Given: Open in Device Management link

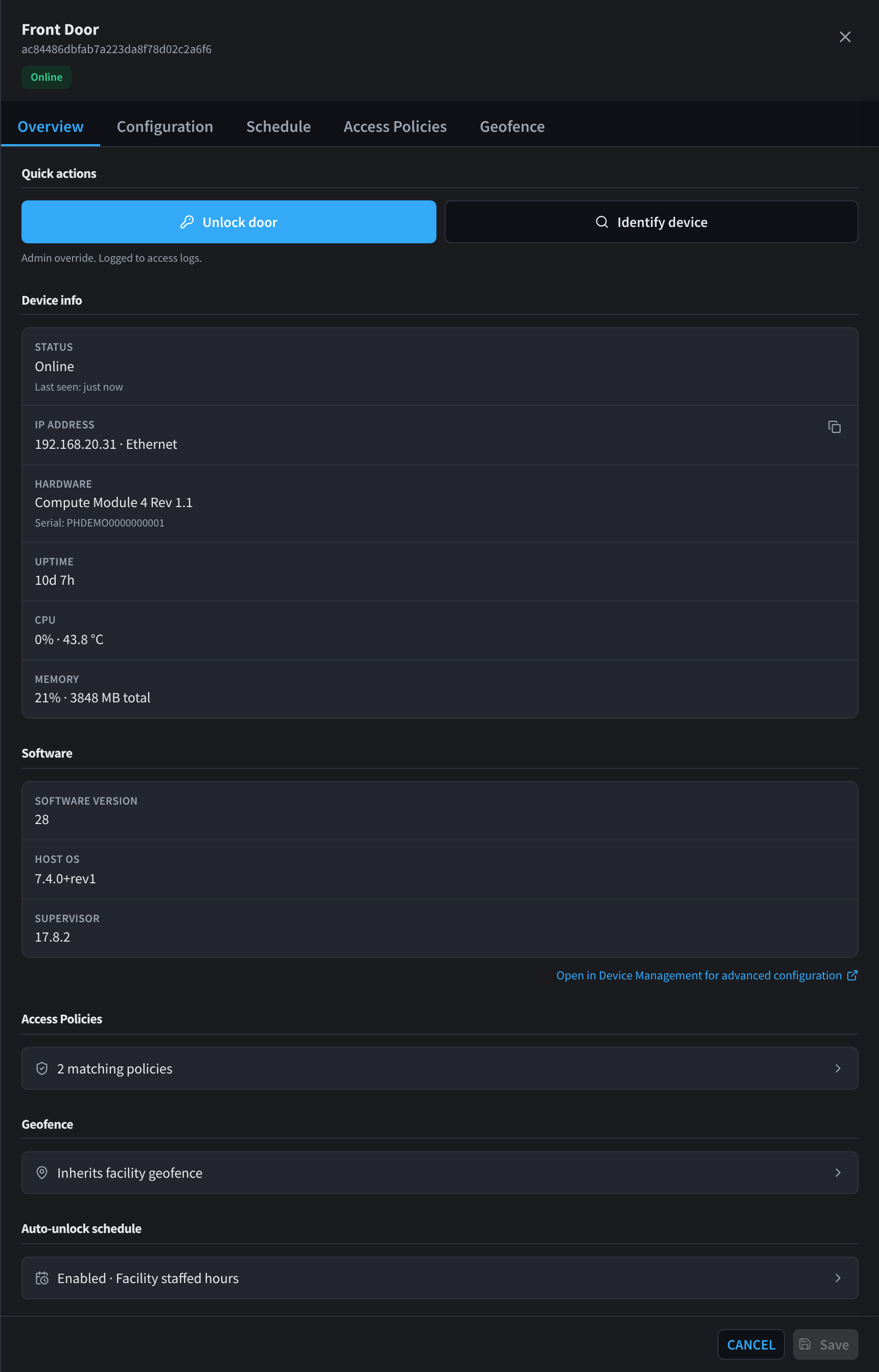Looking at the screenshot, I should (707, 975).
